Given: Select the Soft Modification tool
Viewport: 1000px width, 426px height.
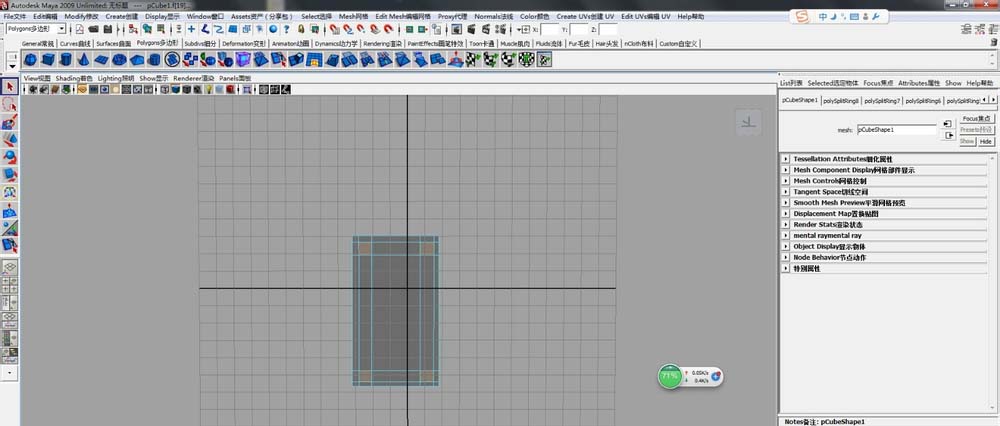Looking at the screenshot, I should [x=10, y=210].
